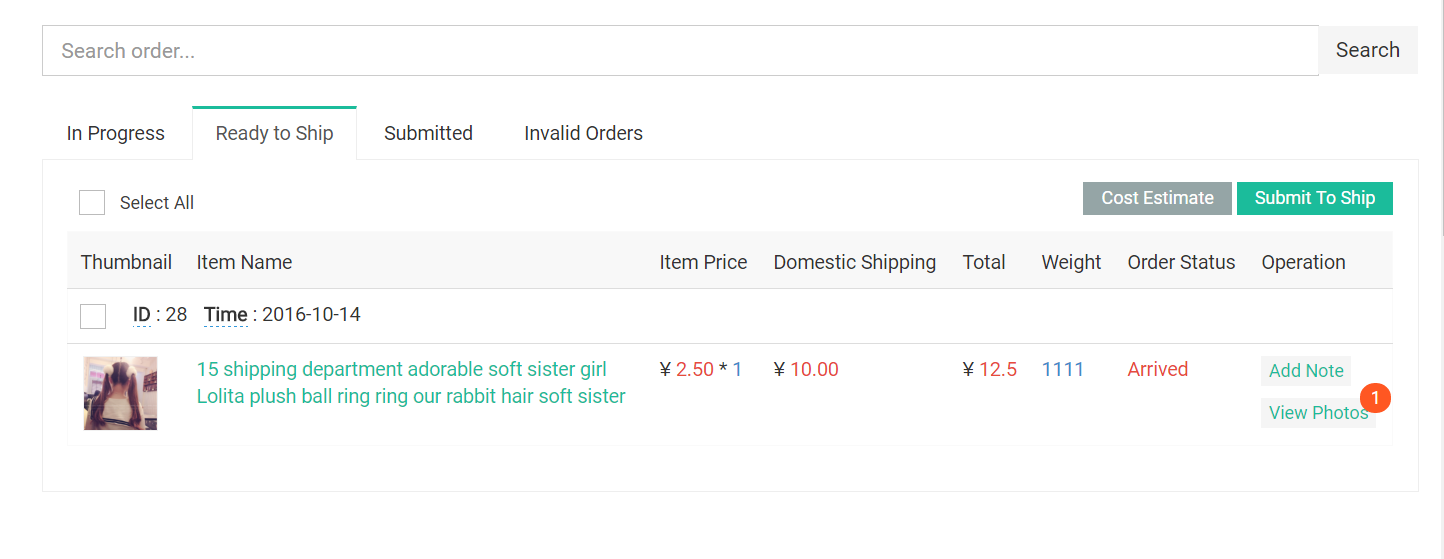The width and height of the screenshot is (1444, 559).
Task: Switch to the In Progress tab
Action: click(x=116, y=133)
